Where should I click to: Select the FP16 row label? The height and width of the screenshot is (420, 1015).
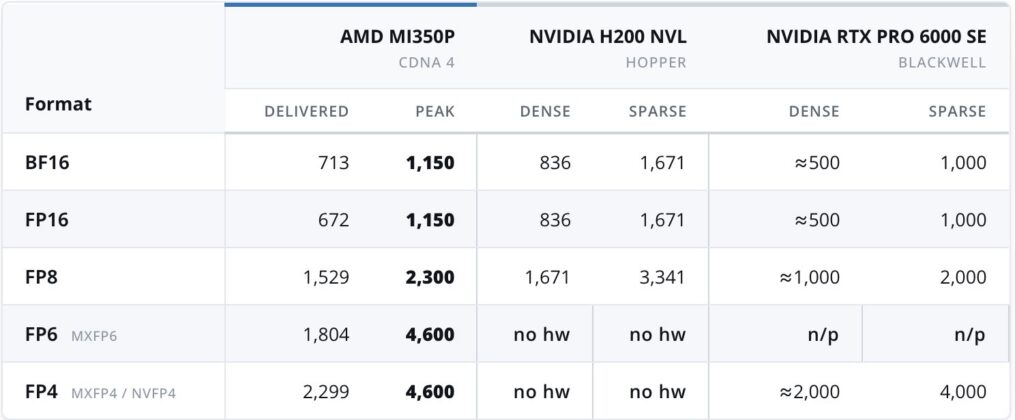point(47,219)
